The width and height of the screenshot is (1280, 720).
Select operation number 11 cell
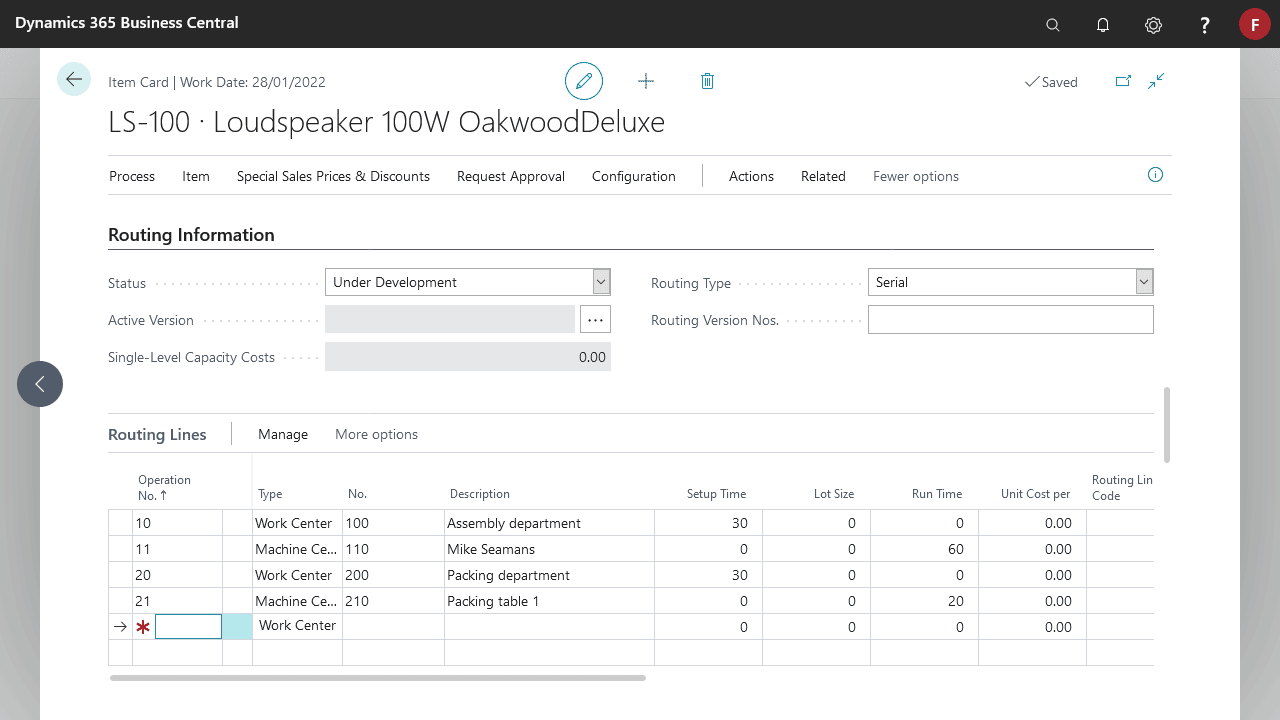click(x=177, y=549)
